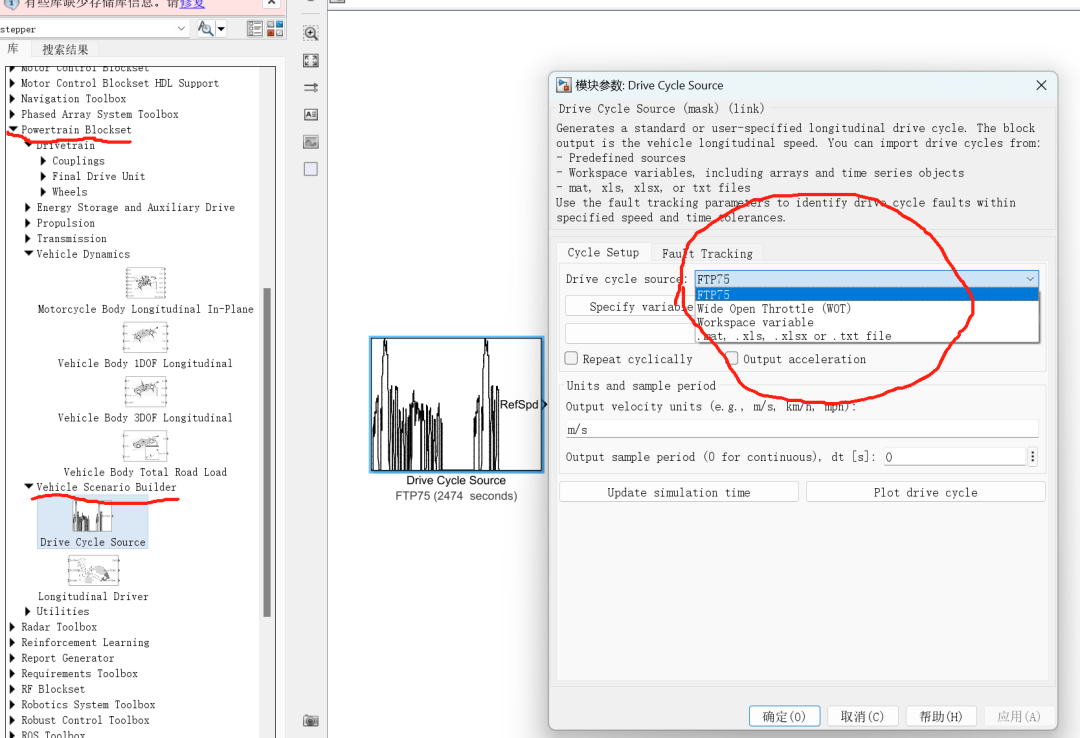Choose Workspace variable option
Viewport: 1080px width, 738px height.
755,322
